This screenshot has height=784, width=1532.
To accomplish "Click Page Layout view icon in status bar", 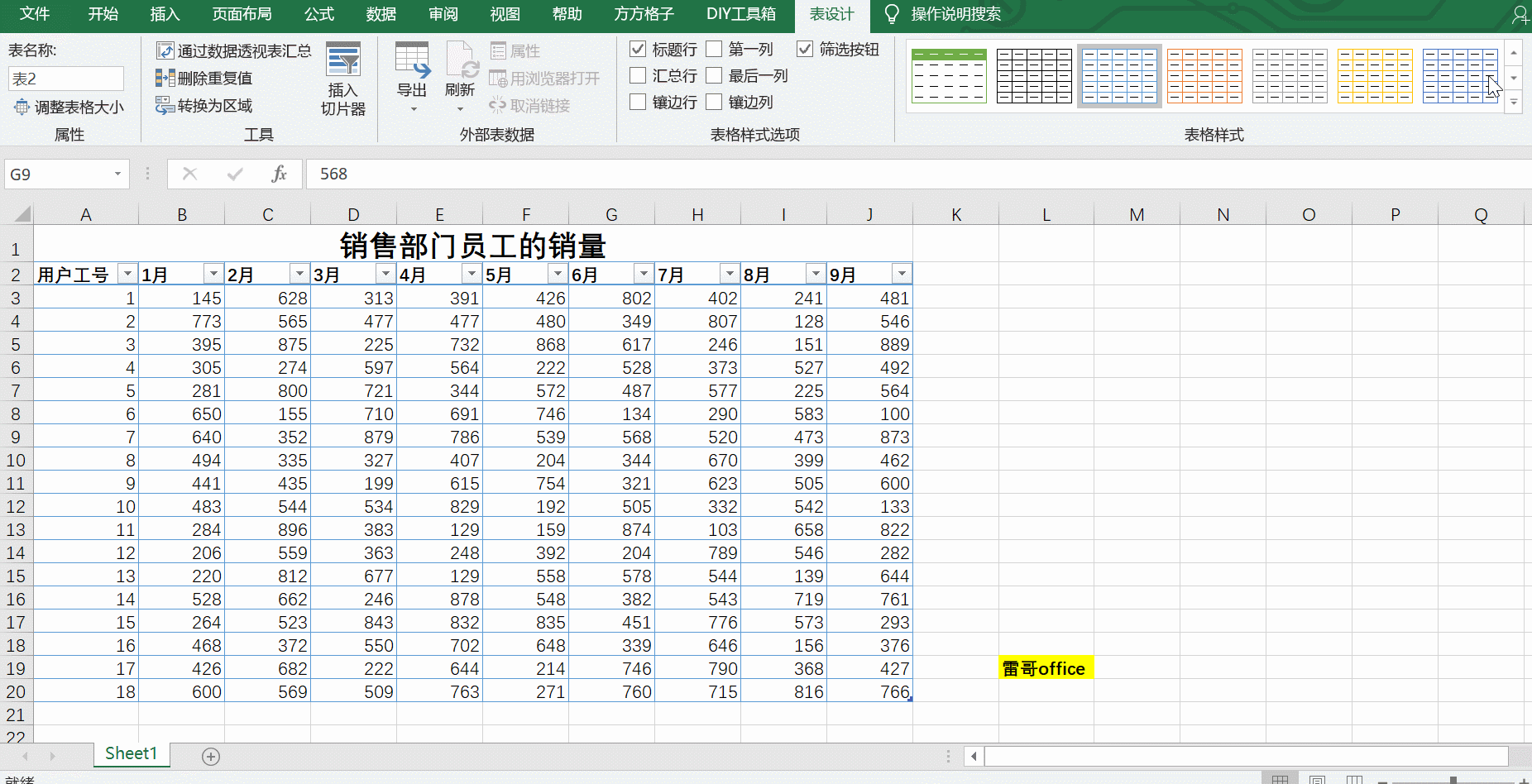I will point(1317,779).
